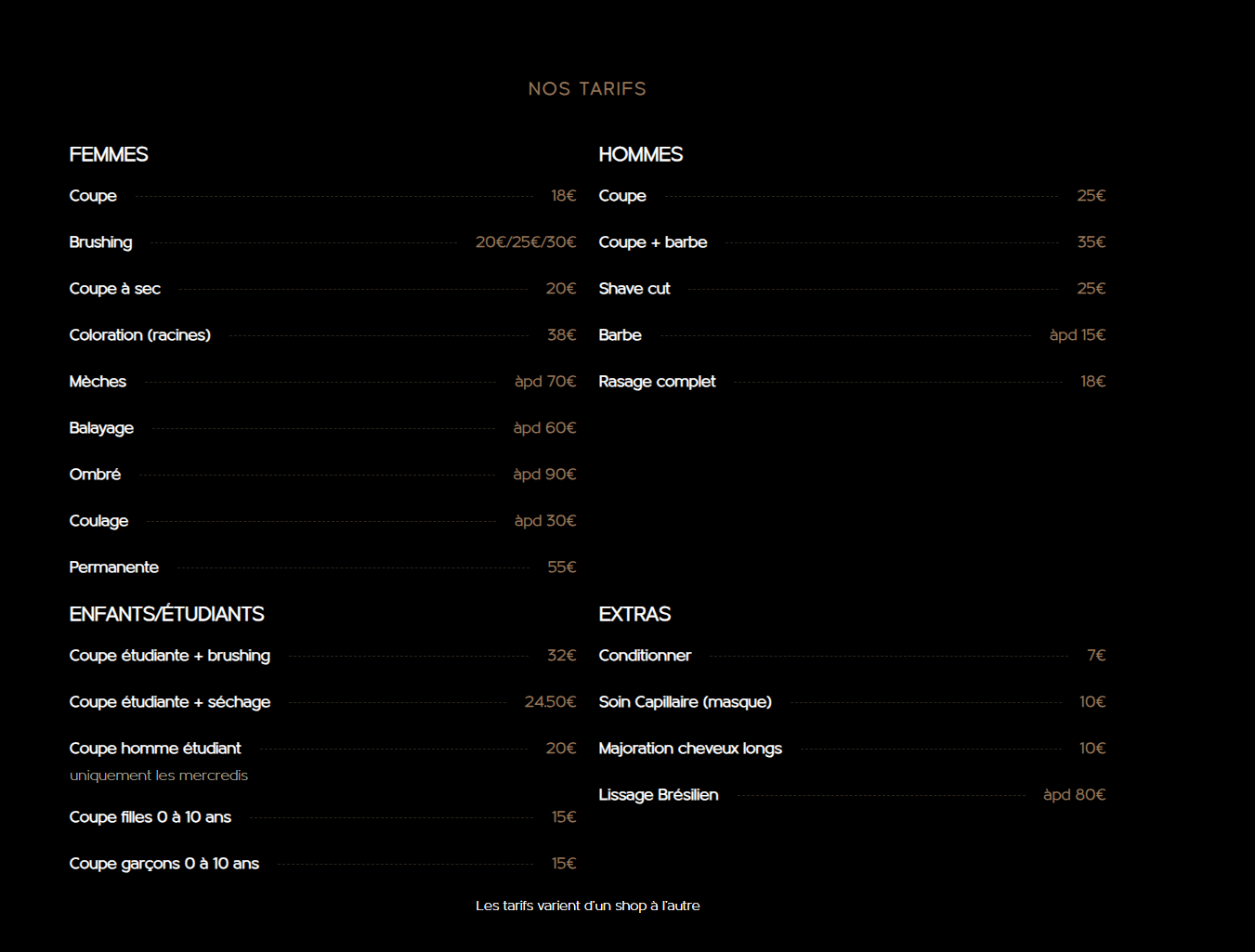This screenshot has width=1255, height=952.
Task: Click the Rasage complet label
Action: coord(657,382)
